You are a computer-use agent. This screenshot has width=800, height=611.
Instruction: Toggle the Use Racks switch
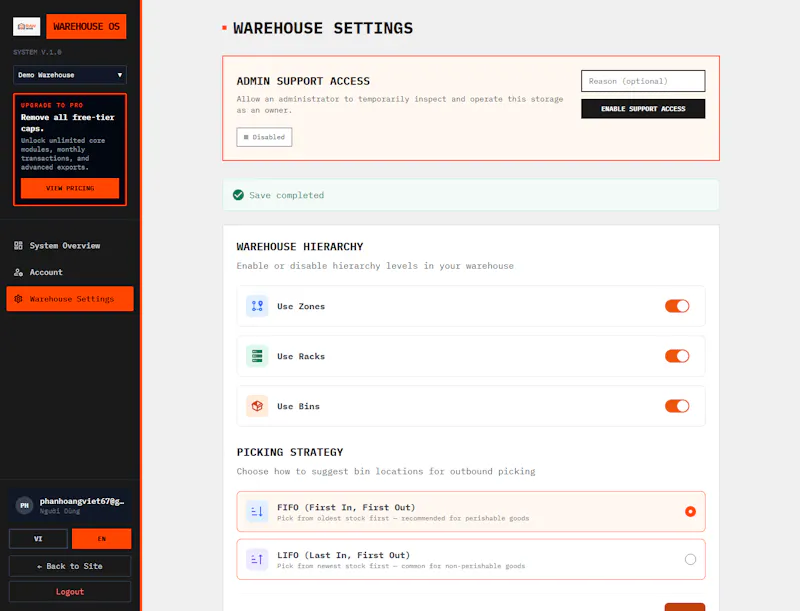(677, 356)
